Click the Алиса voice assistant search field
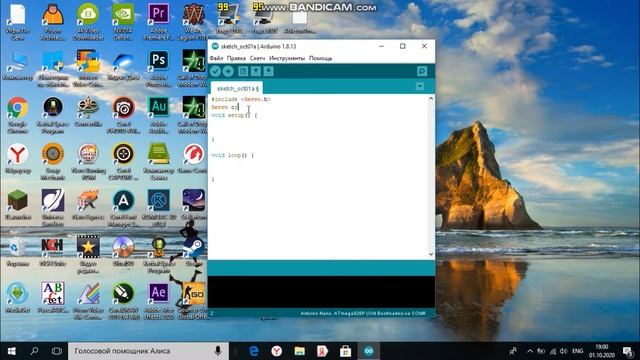This screenshot has height=360, width=640. 149,351
